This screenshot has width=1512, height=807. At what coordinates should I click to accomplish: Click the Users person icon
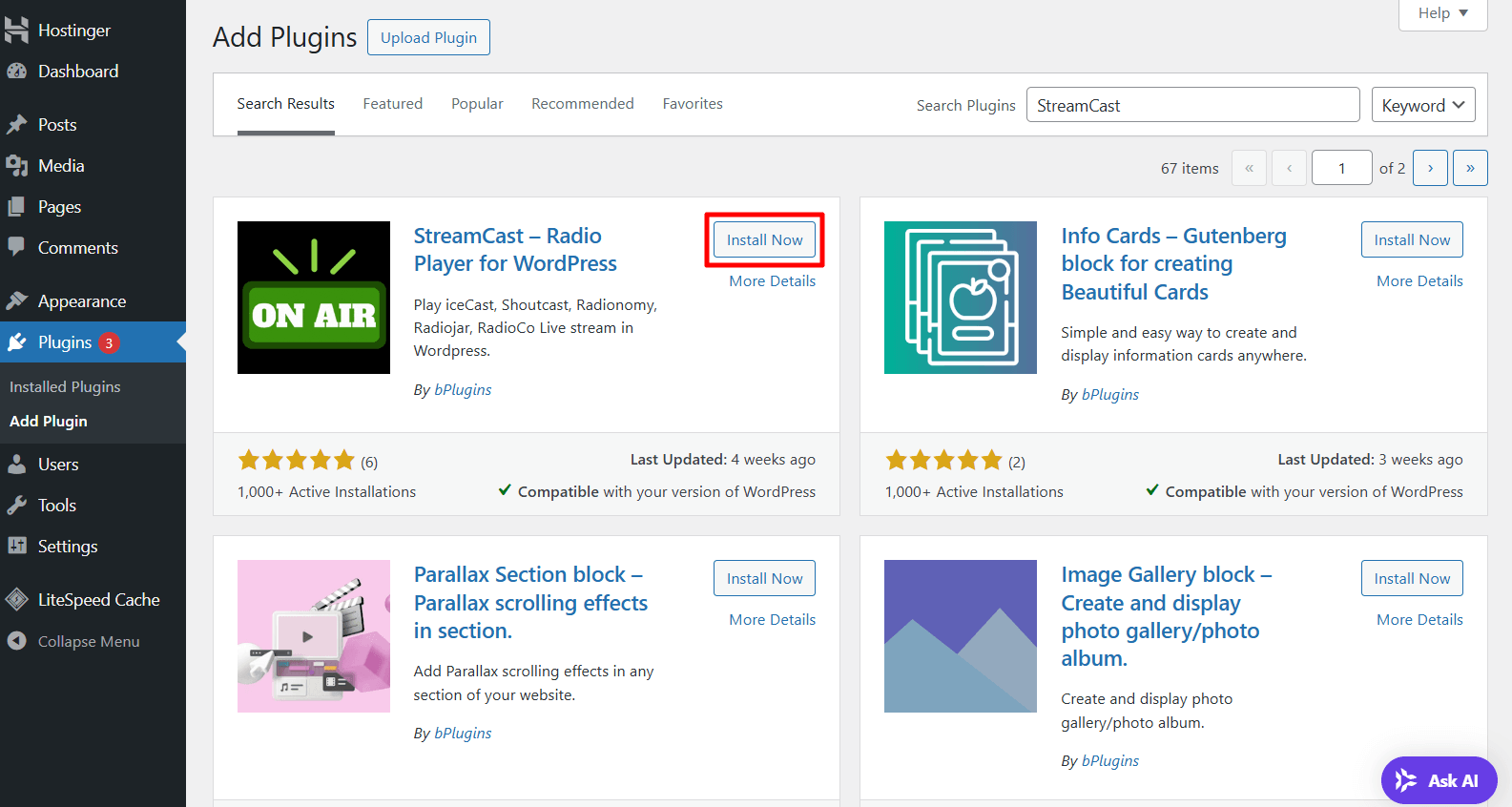(16, 465)
